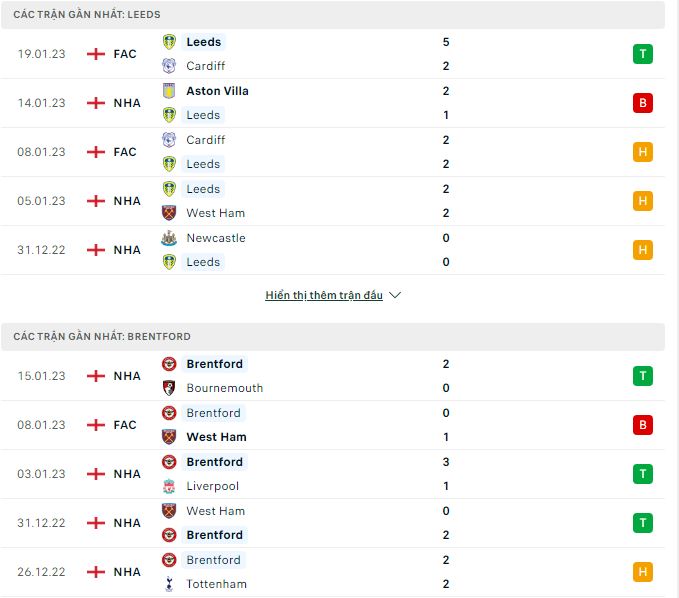This screenshot has width=679, height=598.
Task: Click the Liverpool club crest icon
Action: [x=169, y=486]
